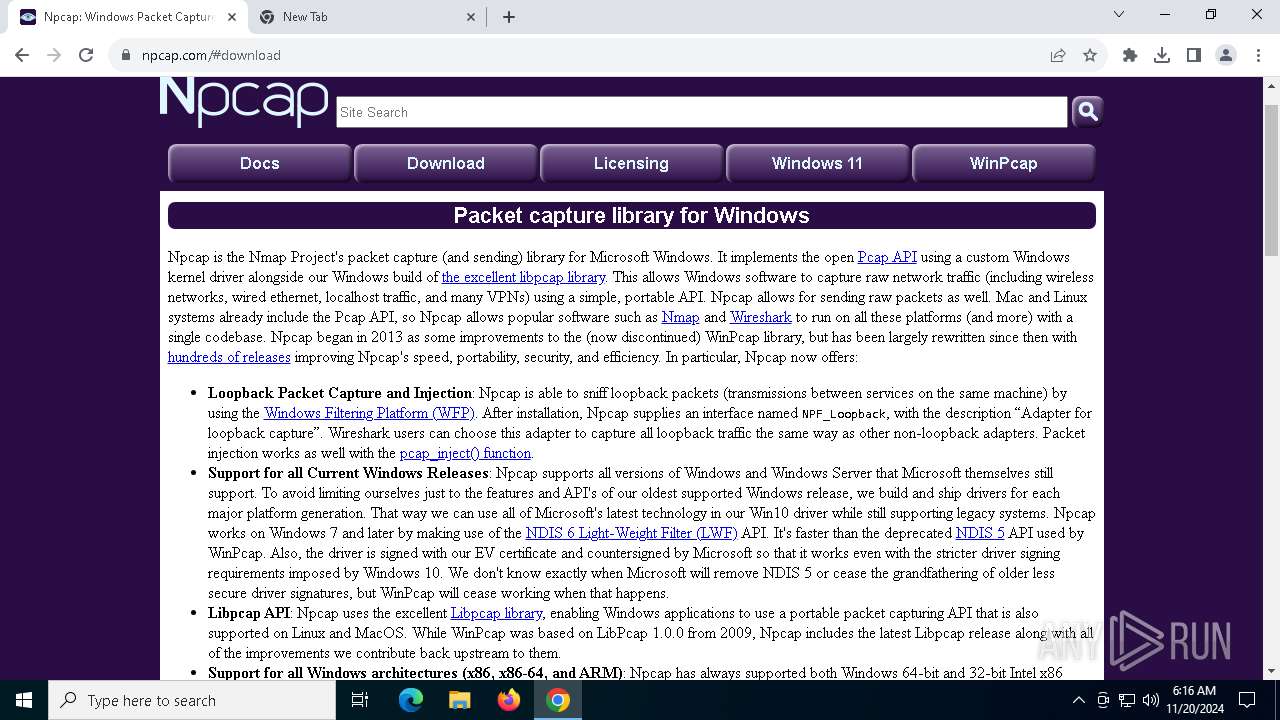Open a new tab with plus button
This screenshot has width=1280, height=720.
(509, 16)
